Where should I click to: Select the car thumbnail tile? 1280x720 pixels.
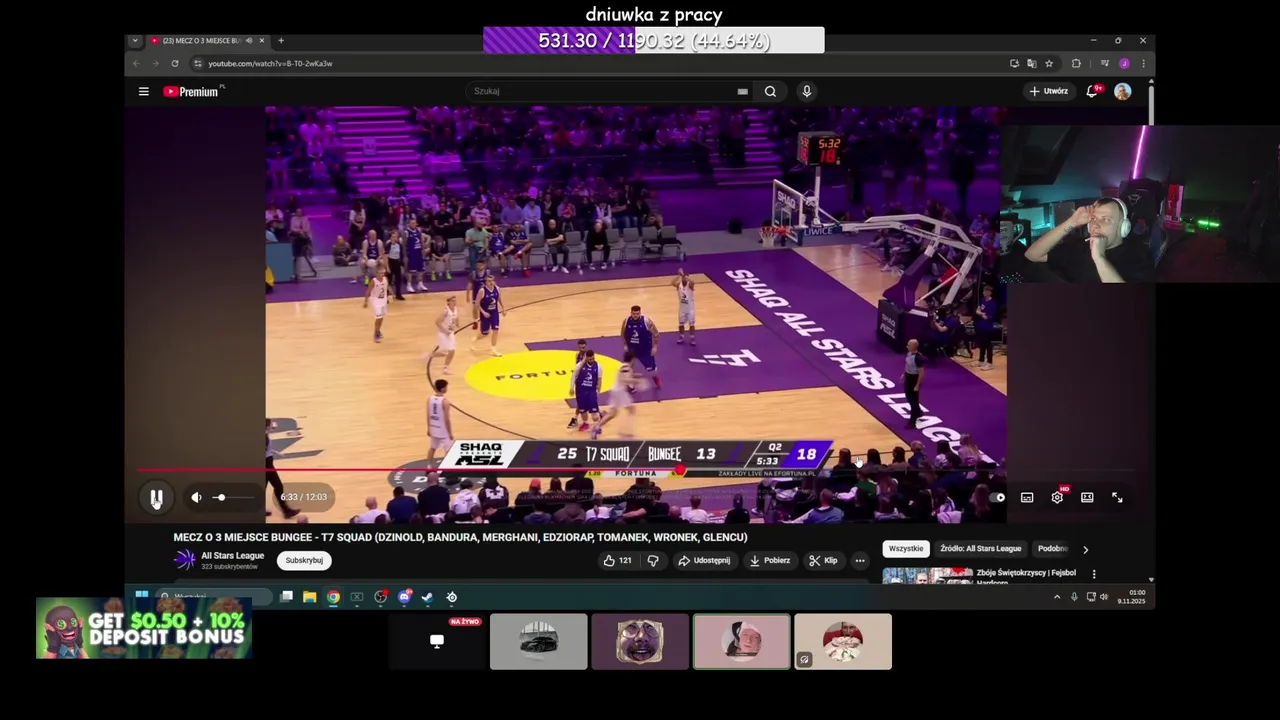pyautogui.click(x=539, y=641)
